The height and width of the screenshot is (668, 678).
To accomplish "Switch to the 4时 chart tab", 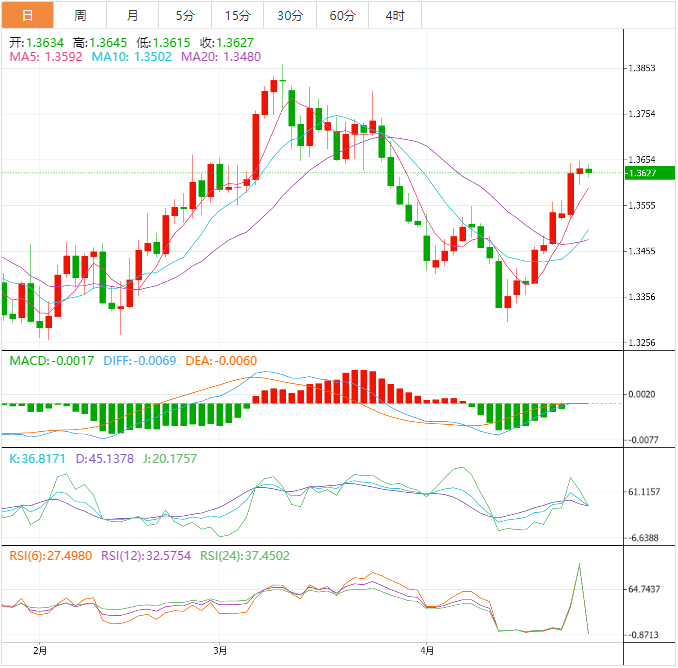I will 395,15.
